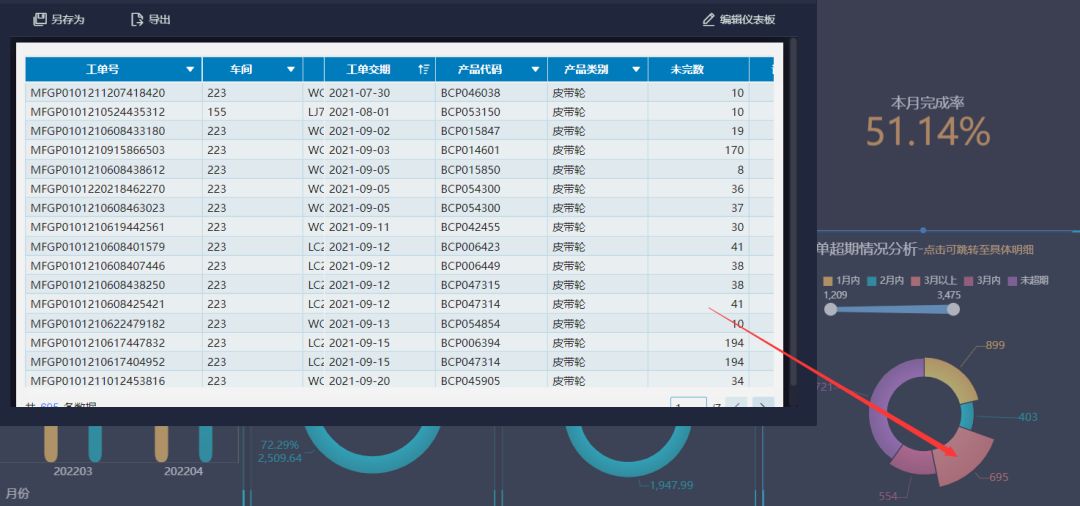Select work order MFGP0101211012453816
This screenshot has height=506, width=1080.
98,381
